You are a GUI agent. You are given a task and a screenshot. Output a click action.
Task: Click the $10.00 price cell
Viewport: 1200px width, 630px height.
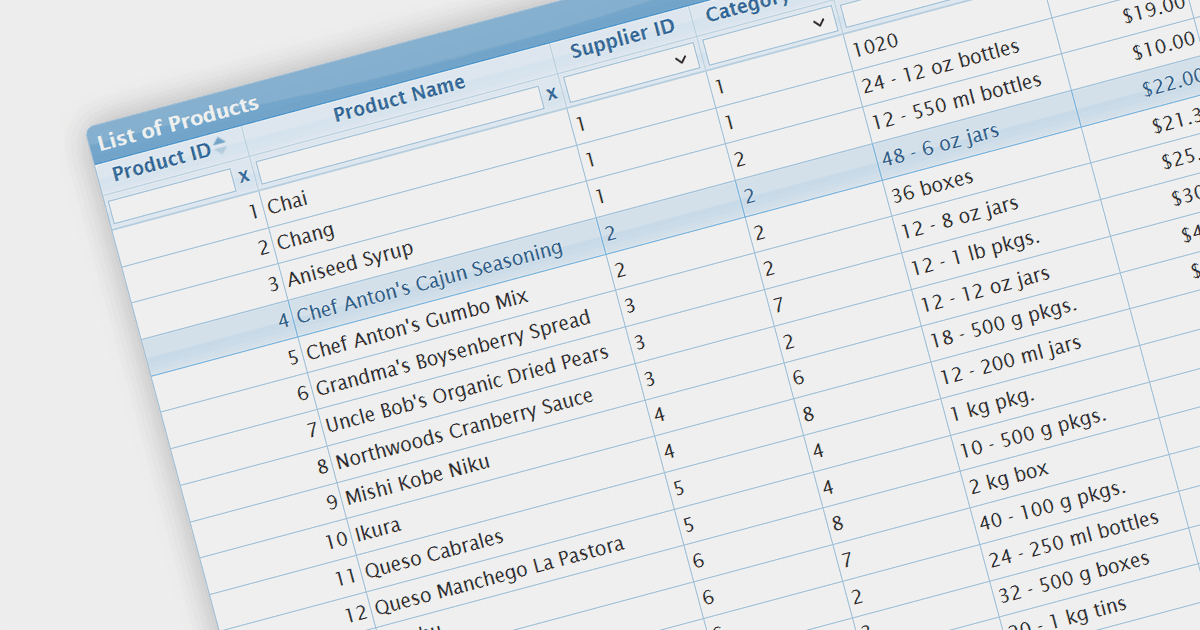pyautogui.click(x=1164, y=47)
